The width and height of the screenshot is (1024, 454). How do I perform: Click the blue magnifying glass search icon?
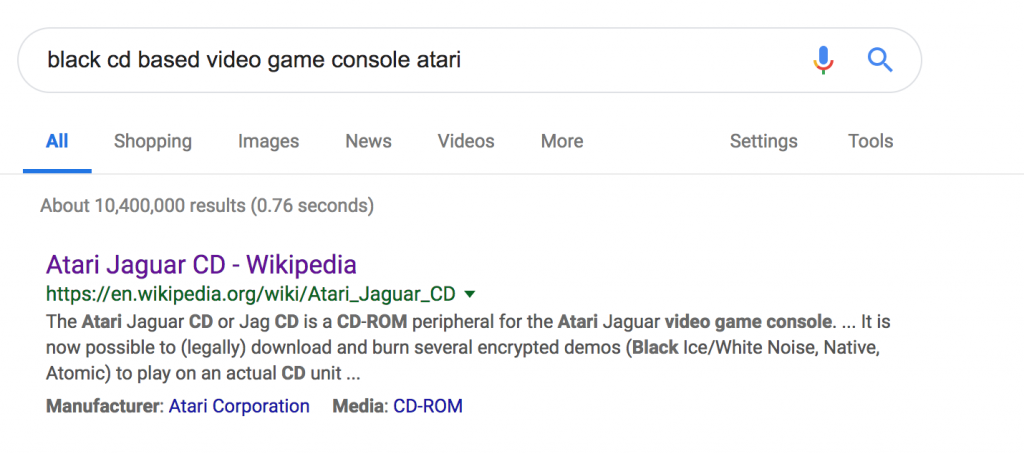tap(880, 60)
